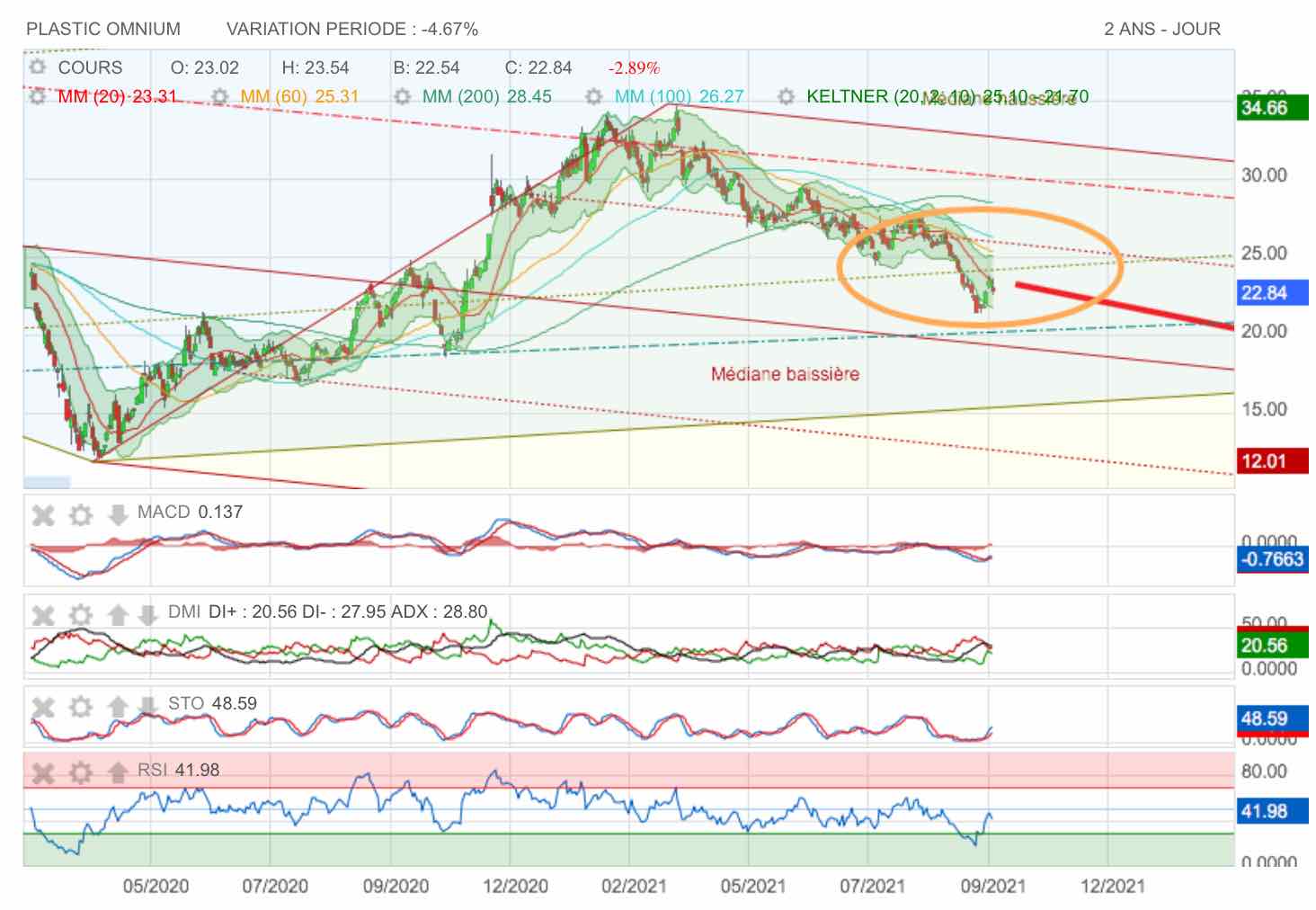Open the MM (20) settings gear
The width and height of the screenshot is (1316, 910).
click(x=37, y=96)
